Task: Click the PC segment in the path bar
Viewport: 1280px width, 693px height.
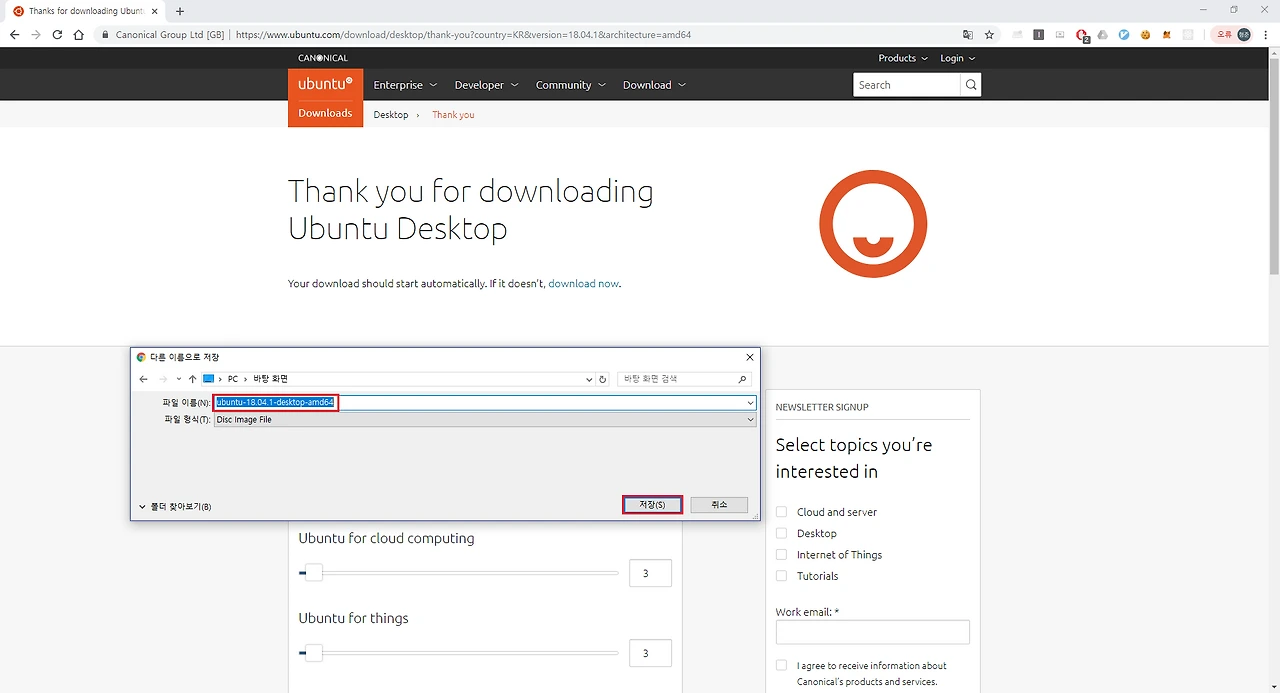Action: pyautogui.click(x=233, y=379)
